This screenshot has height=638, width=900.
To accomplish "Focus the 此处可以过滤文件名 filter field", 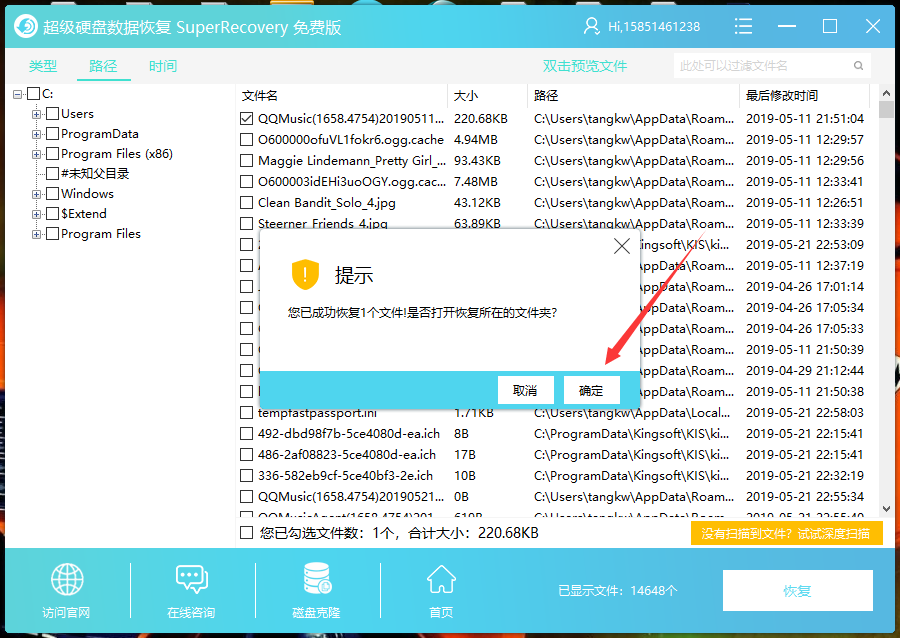I will [772, 65].
